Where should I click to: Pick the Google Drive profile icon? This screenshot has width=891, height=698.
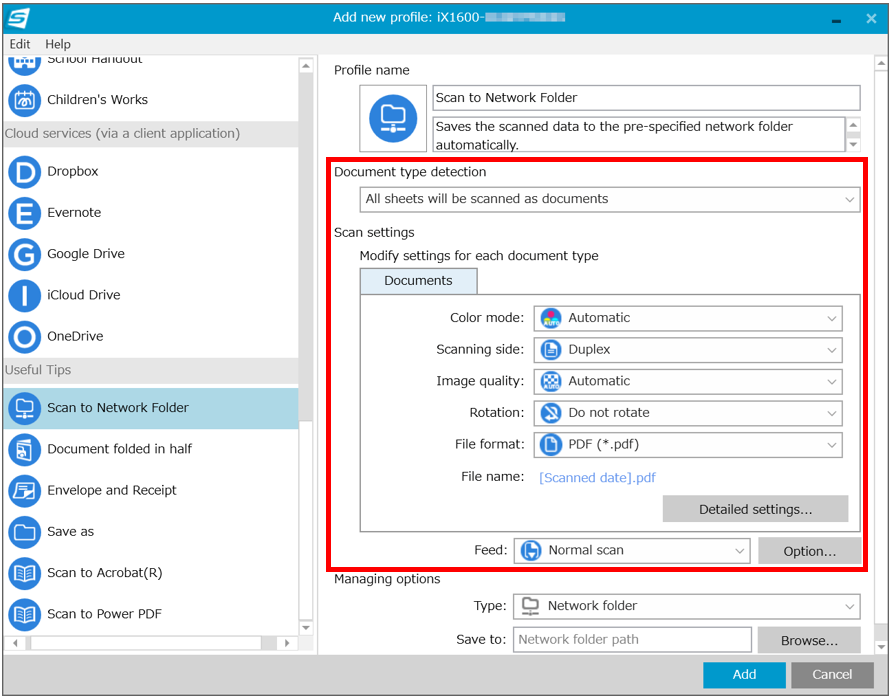coord(24,254)
